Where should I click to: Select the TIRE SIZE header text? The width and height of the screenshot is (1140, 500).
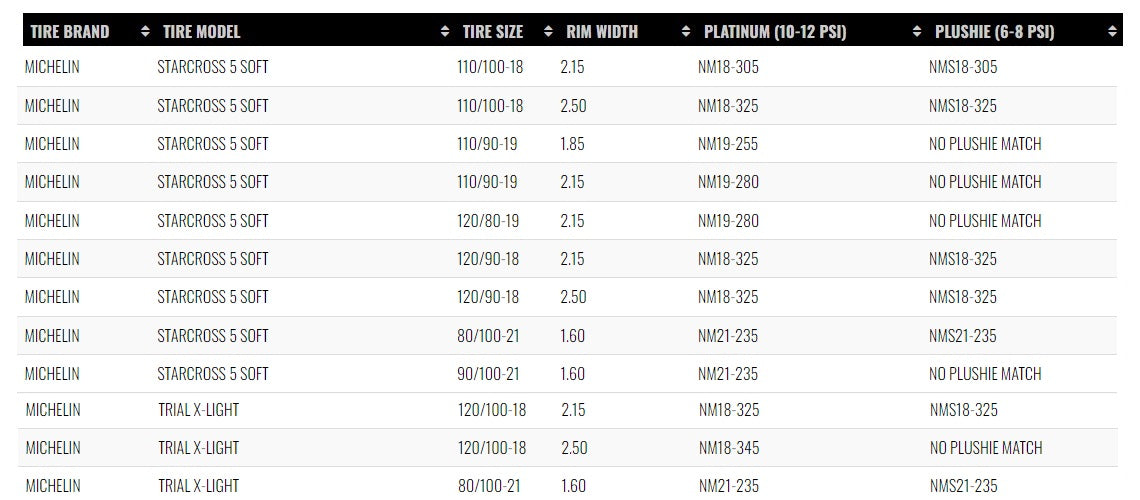(x=493, y=32)
